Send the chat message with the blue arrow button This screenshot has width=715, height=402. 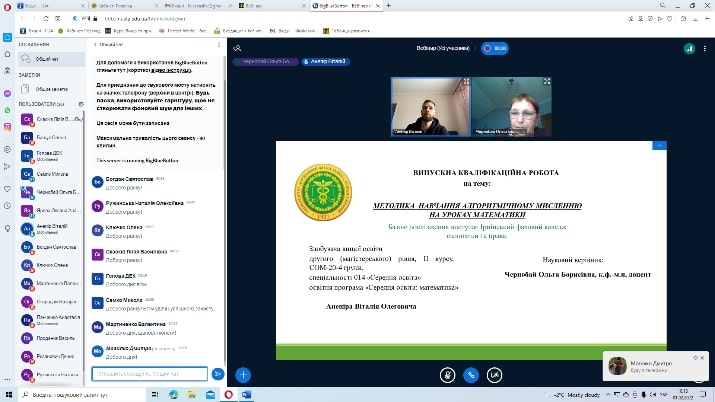click(218, 374)
